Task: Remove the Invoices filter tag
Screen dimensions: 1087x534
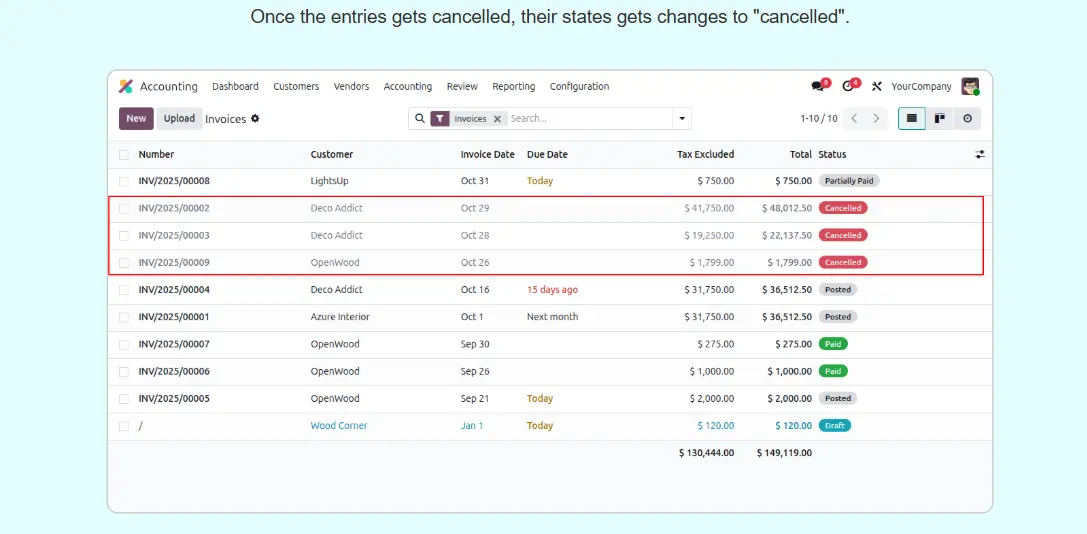Action: pos(497,119)
